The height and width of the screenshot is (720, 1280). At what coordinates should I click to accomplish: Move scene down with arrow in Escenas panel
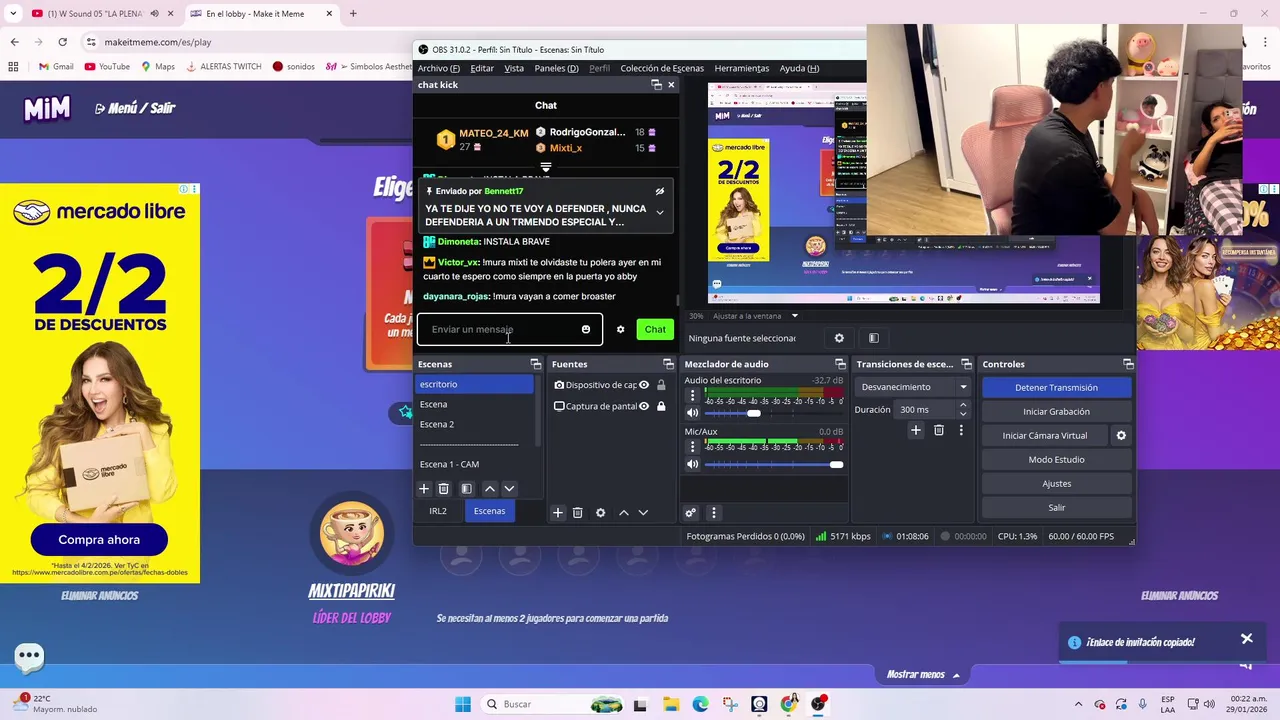pos(509,489)
